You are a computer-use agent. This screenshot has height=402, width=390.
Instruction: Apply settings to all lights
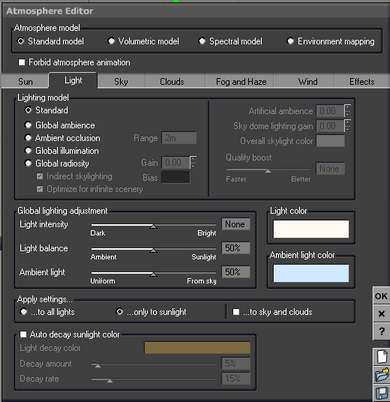(24, 312)
